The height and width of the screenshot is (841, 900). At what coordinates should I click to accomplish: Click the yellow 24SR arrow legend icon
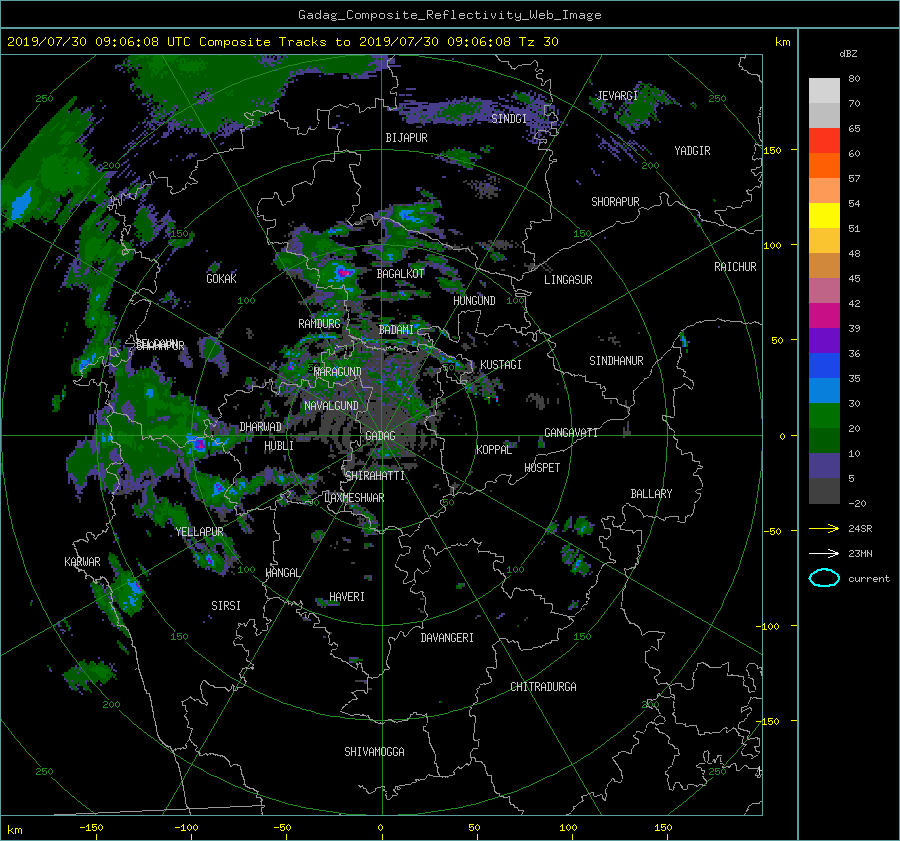click(824, 529)
